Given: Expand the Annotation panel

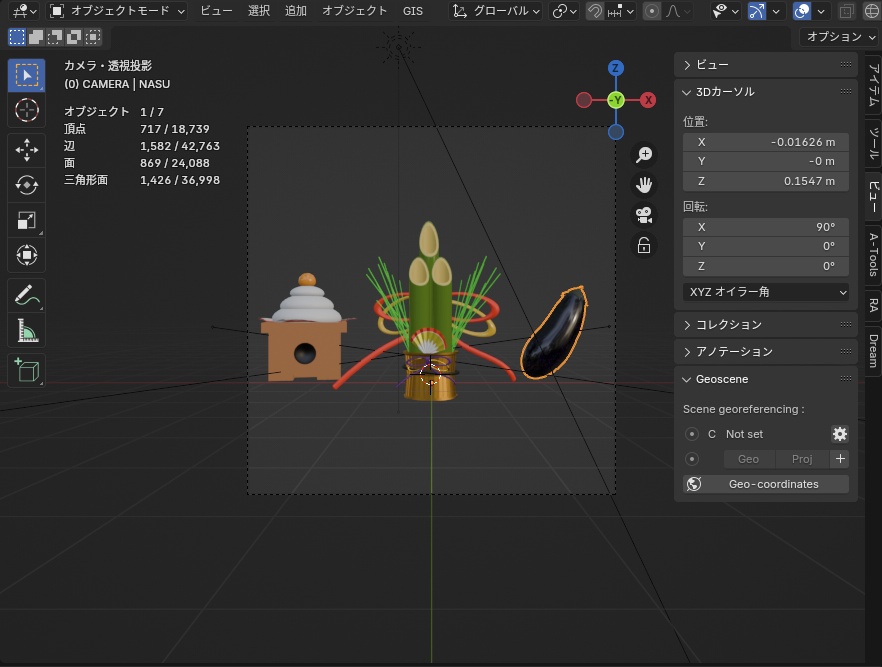Looking at the screenshot, I should [x=765, y=351].
